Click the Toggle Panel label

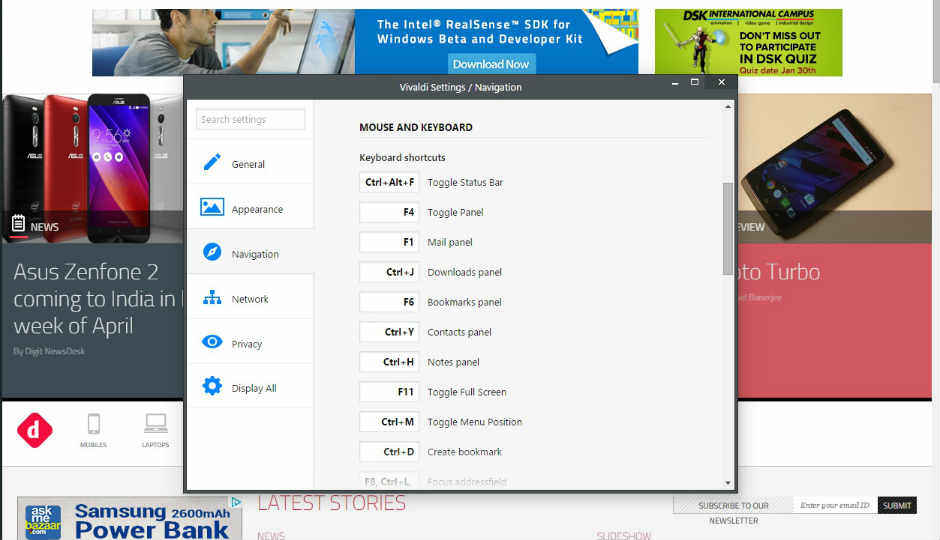coord(455,212)
